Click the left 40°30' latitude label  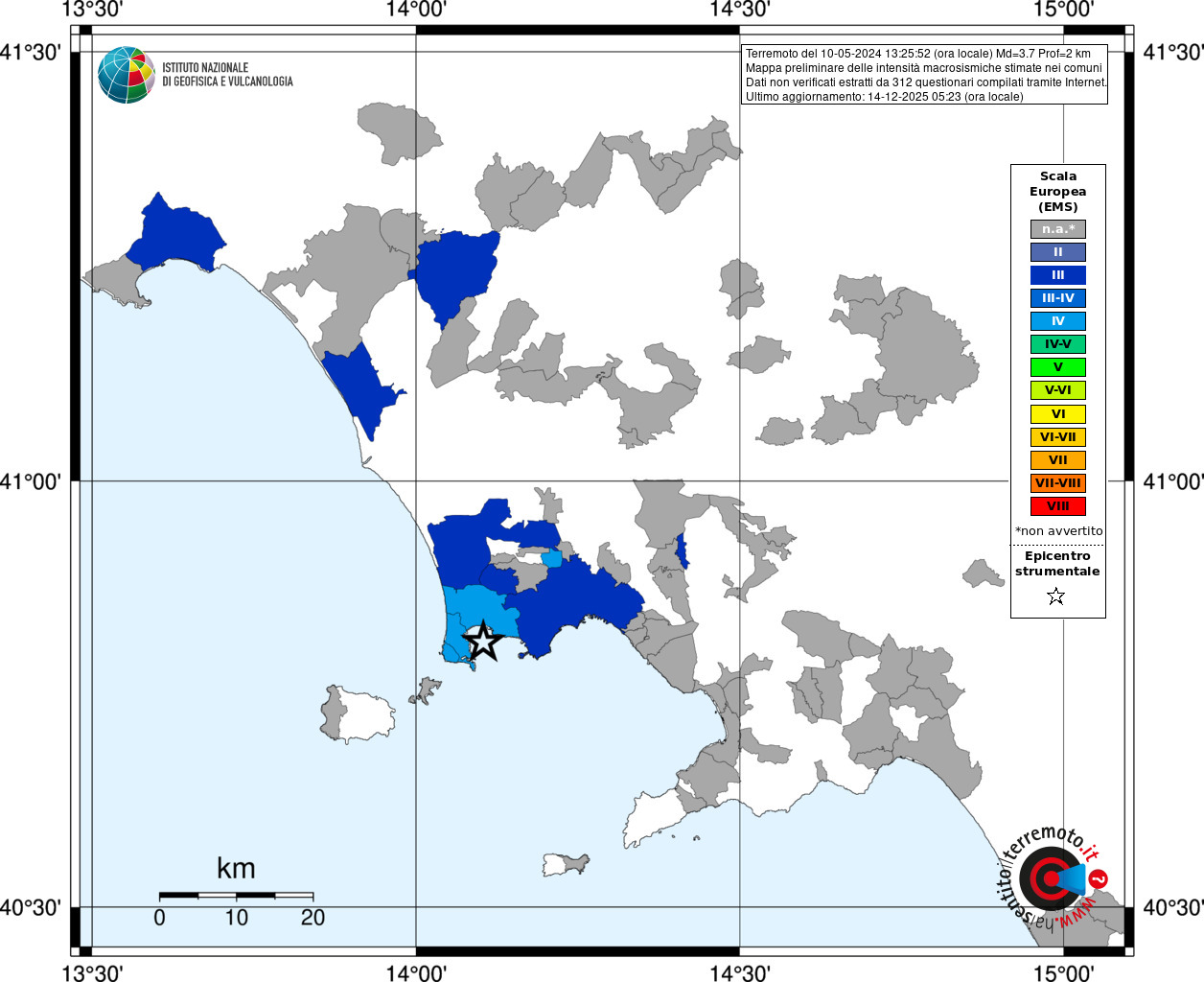31,907
